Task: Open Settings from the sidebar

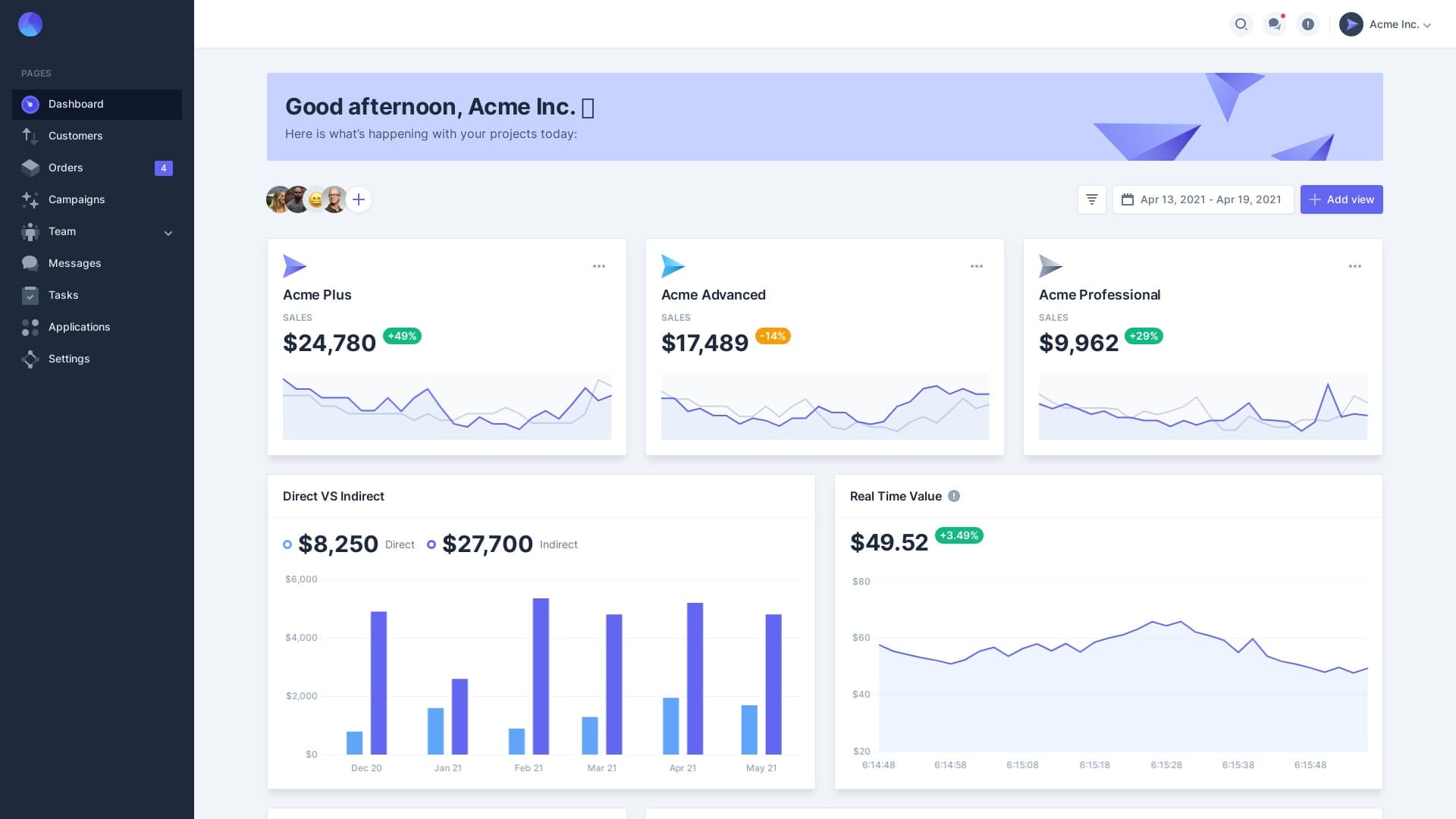Action: pos(69,359)
